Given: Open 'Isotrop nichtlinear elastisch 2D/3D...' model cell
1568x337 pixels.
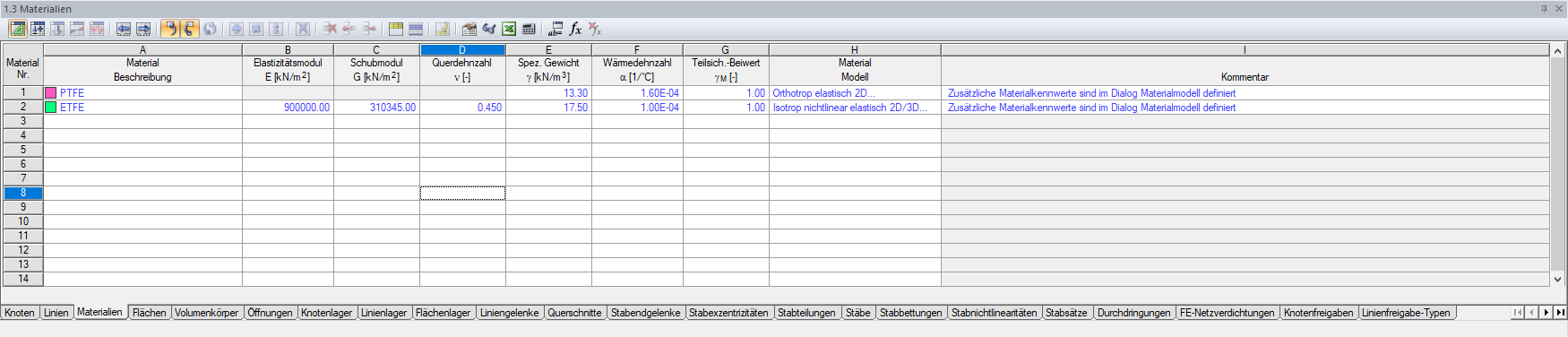Looking at the screenshot, I should 856,107.
